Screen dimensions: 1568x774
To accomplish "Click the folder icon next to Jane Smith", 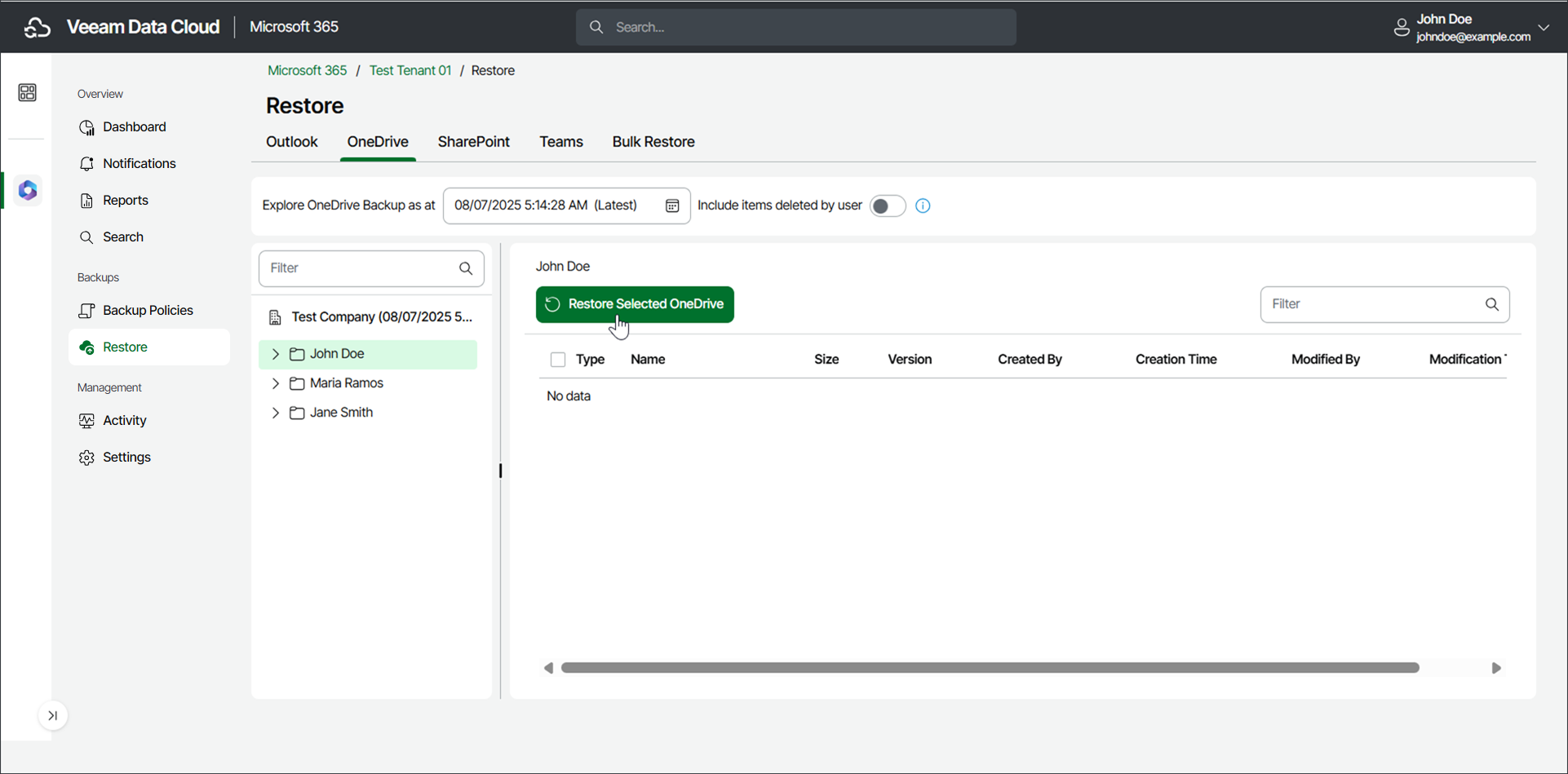I will point(297,413).
